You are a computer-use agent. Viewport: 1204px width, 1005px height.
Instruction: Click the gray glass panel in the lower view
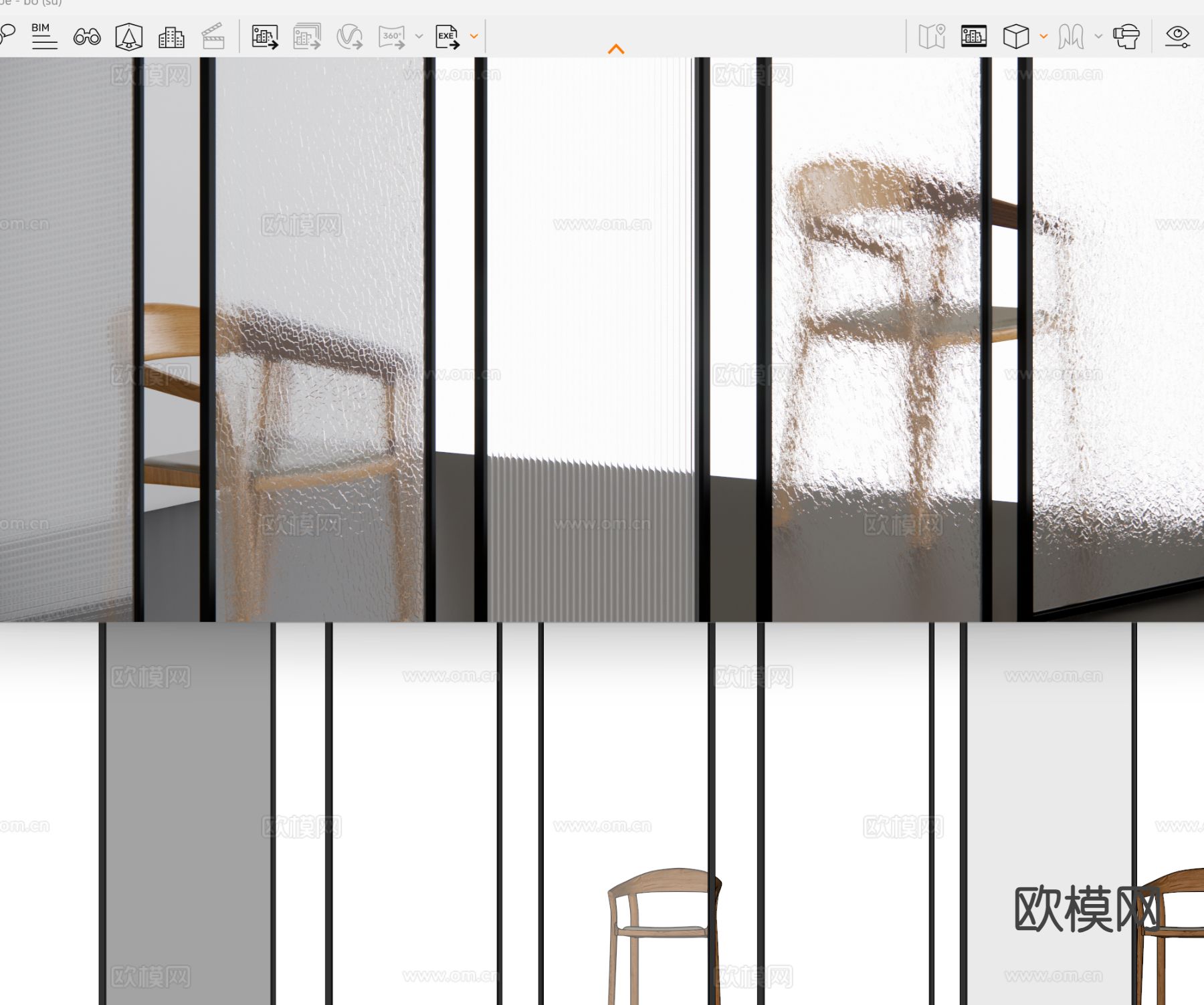pyautogui.click(x=188, y=813)
